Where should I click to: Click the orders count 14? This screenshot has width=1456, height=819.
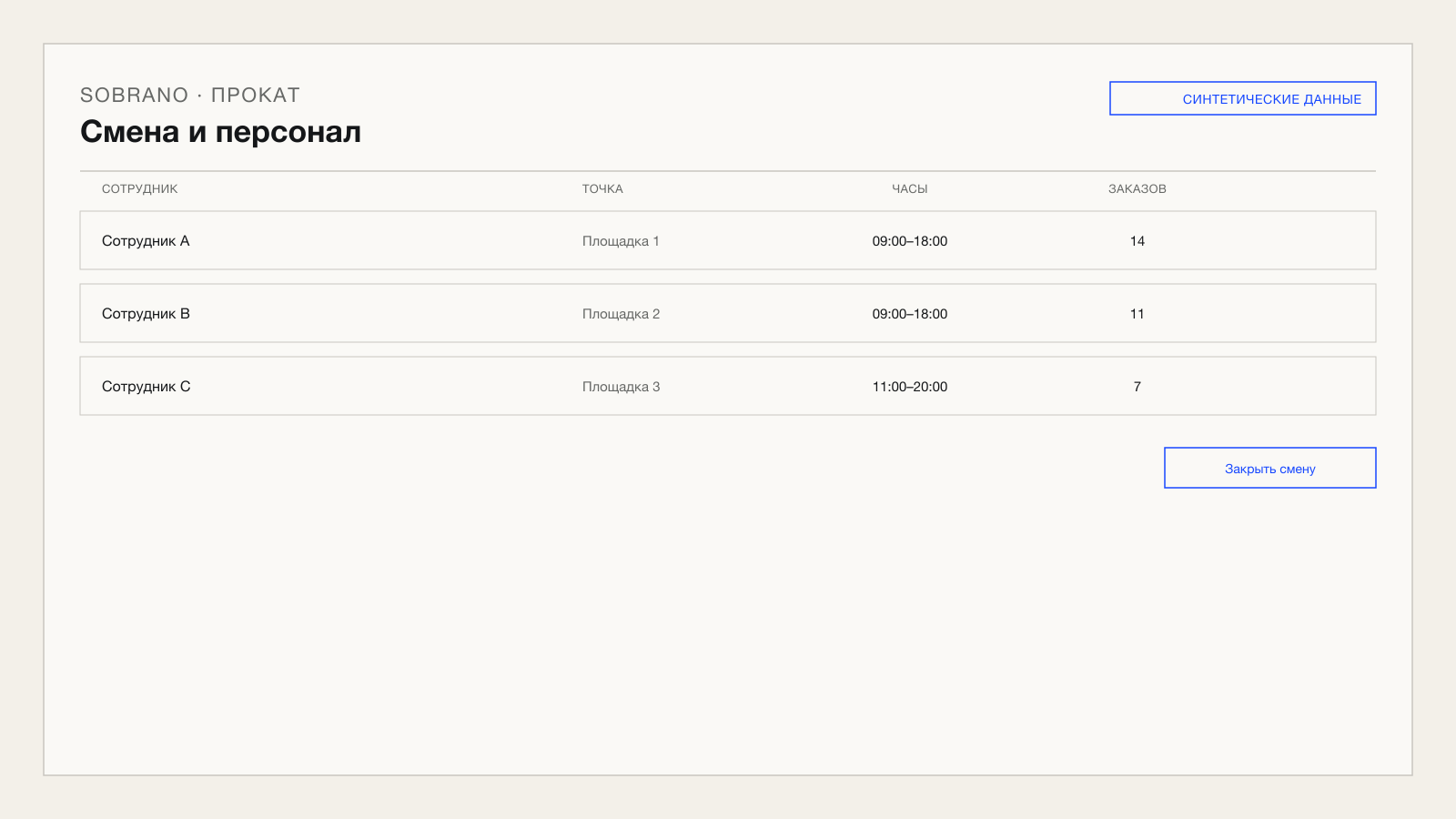(x=1137, y=241)
